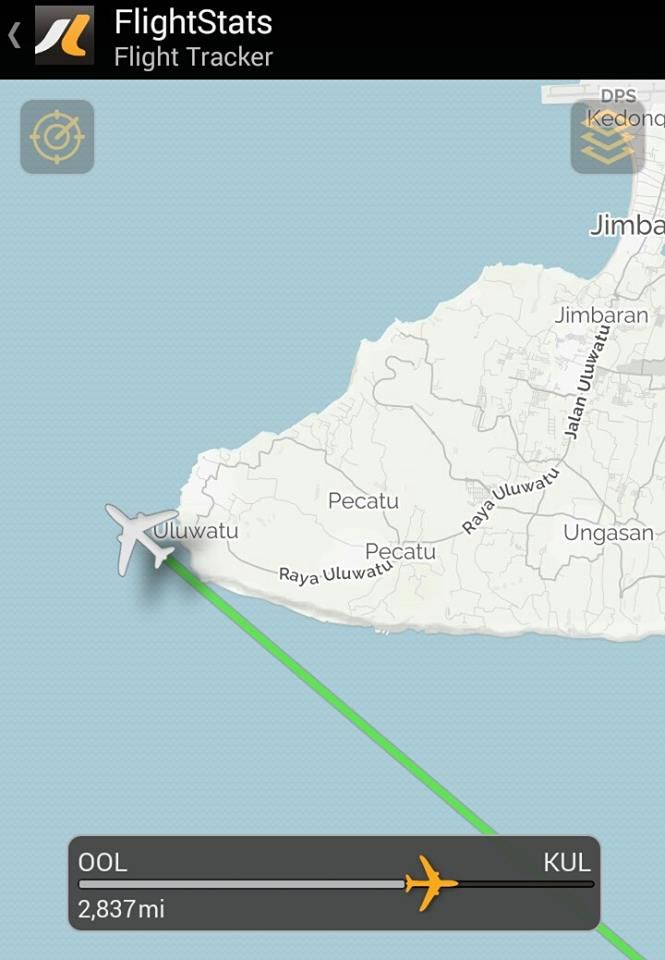The image size is (665, 960).
Task: Tap the KUL destination airport code
Action: [x=567, y=862]
